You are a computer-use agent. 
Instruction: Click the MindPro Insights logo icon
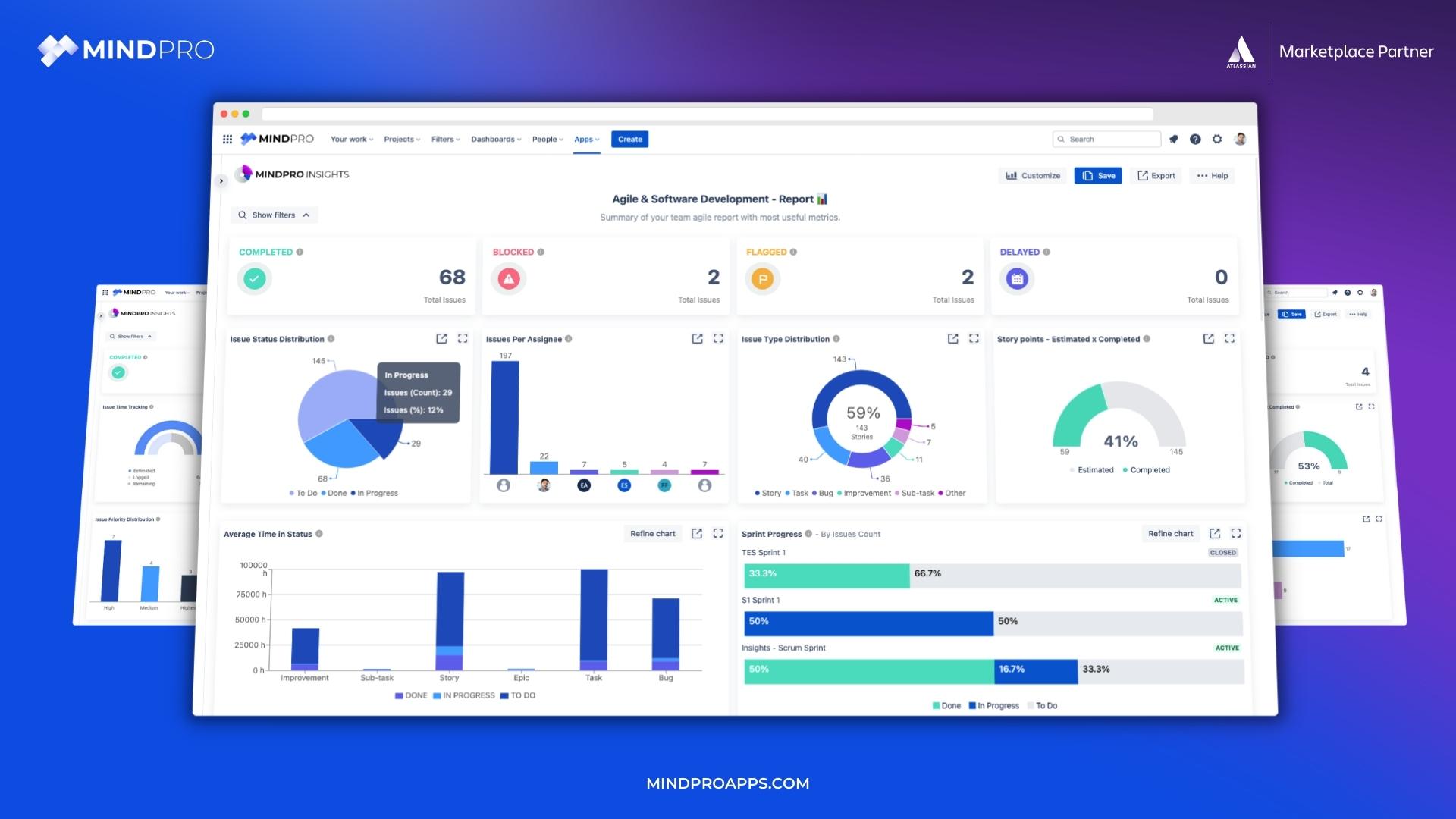click(x=244, y=173)
